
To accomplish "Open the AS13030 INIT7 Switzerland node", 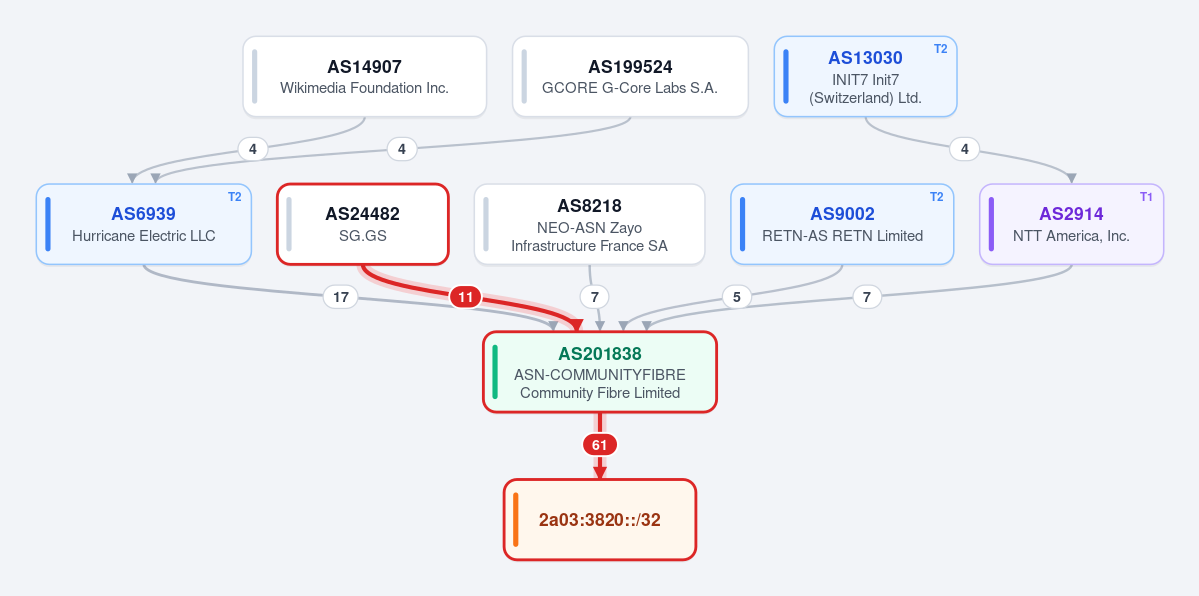I will [866, 77].
